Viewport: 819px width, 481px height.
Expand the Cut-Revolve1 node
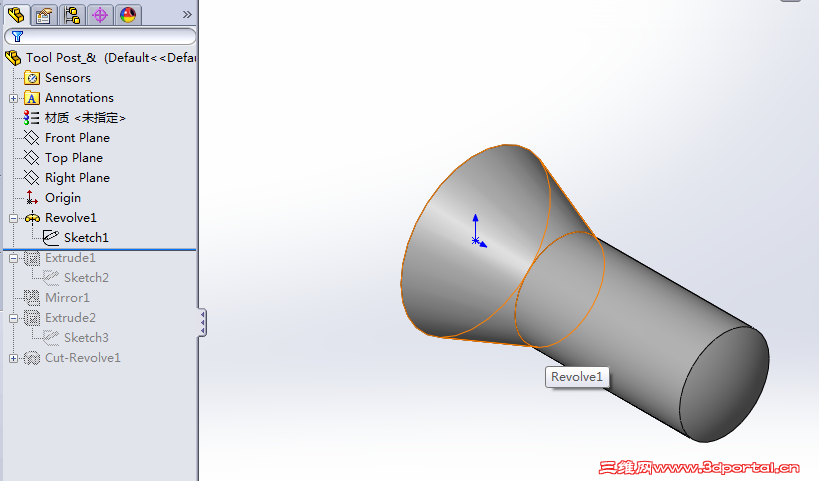[14, 358]
